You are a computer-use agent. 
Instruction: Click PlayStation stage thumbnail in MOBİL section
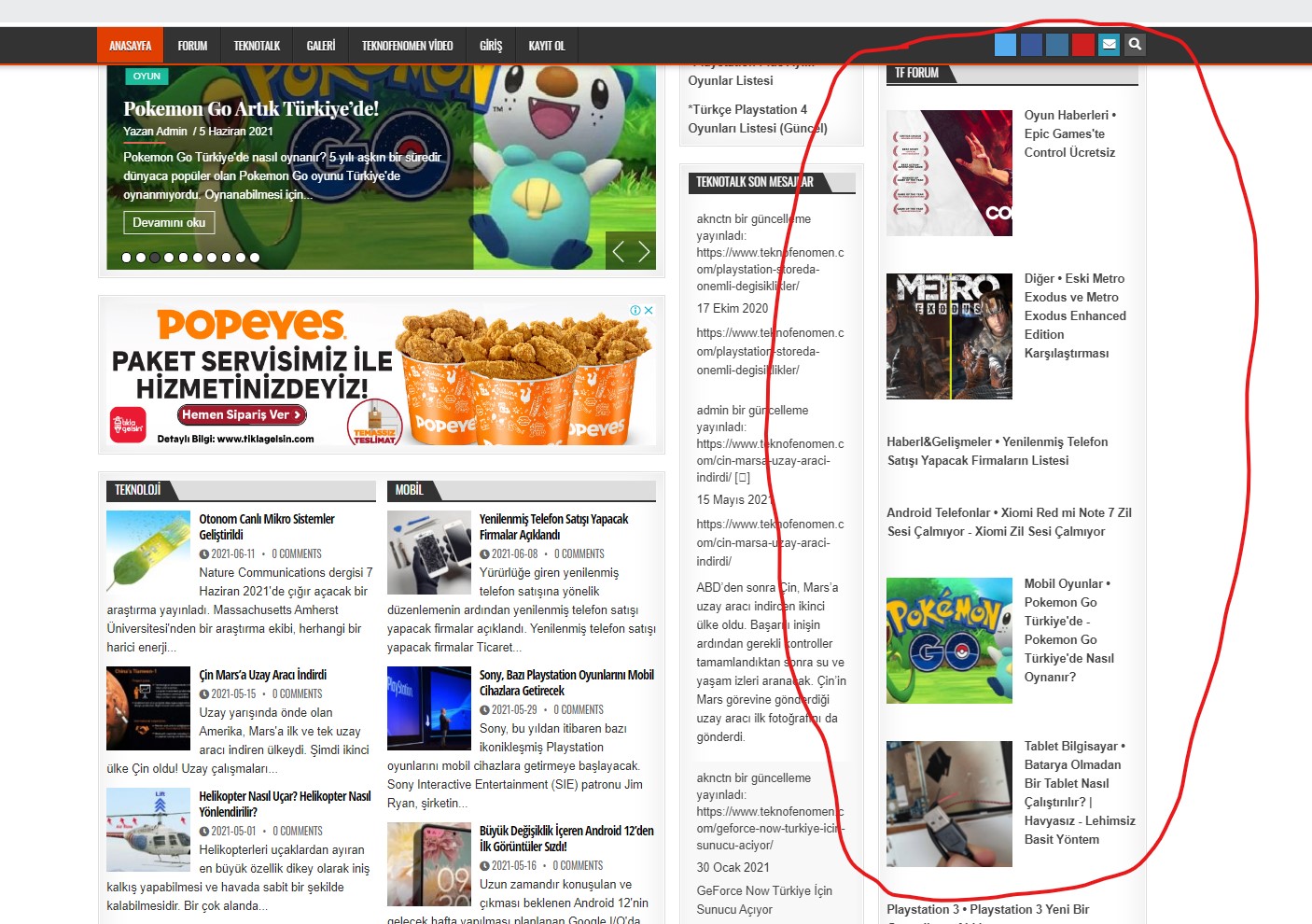point(429,708)
